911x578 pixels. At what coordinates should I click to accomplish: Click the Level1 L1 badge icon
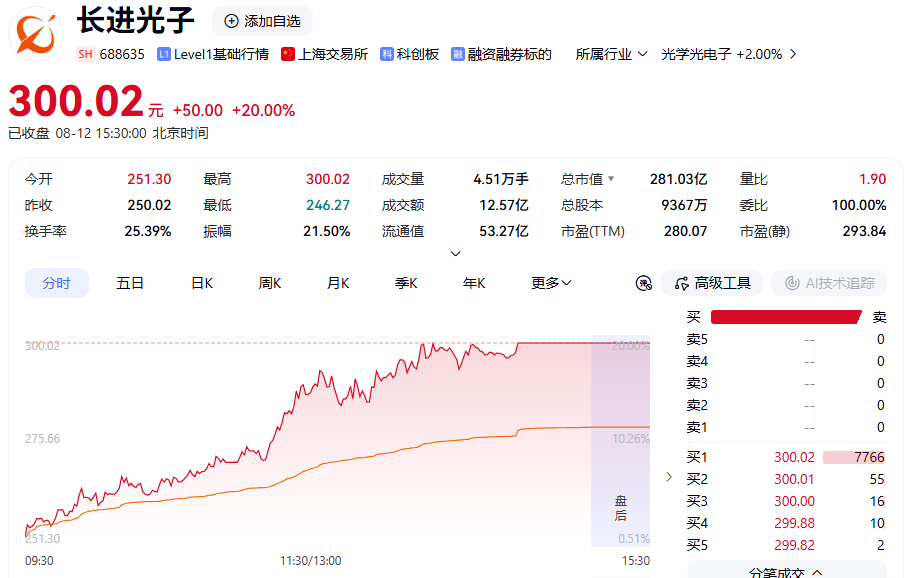coord(164,54)
